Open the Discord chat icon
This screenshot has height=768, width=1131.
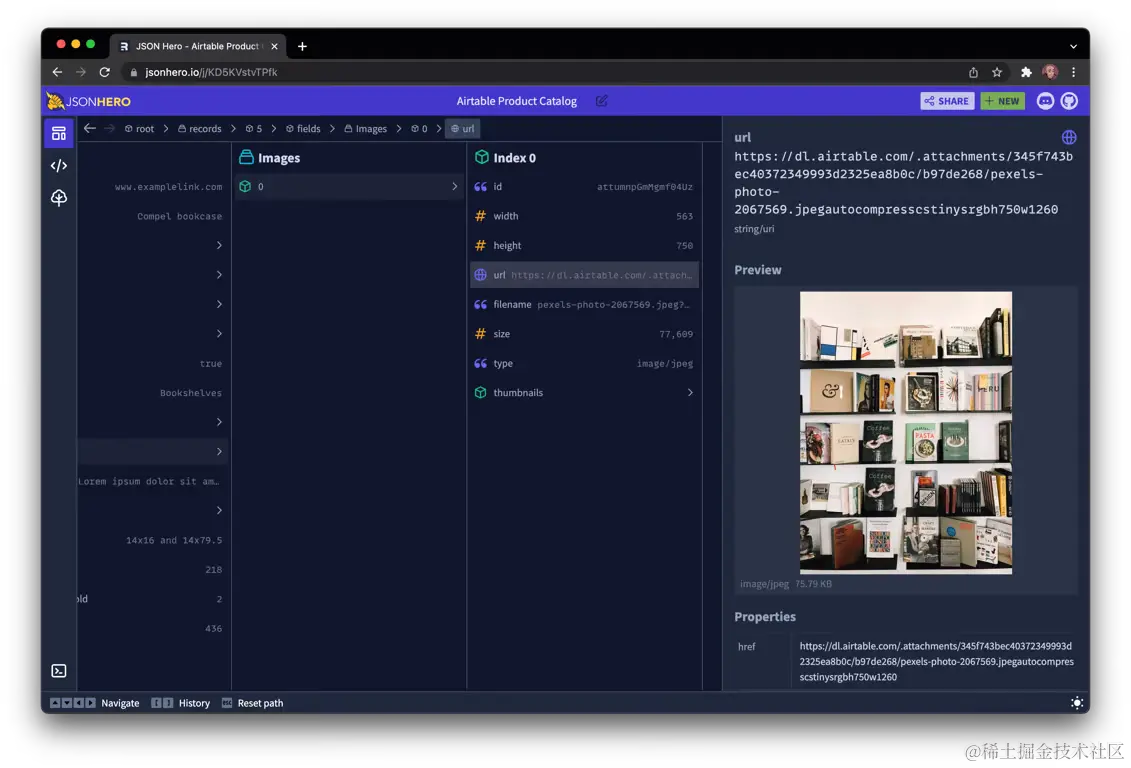pyautogui.click(x=1045, y=101)
